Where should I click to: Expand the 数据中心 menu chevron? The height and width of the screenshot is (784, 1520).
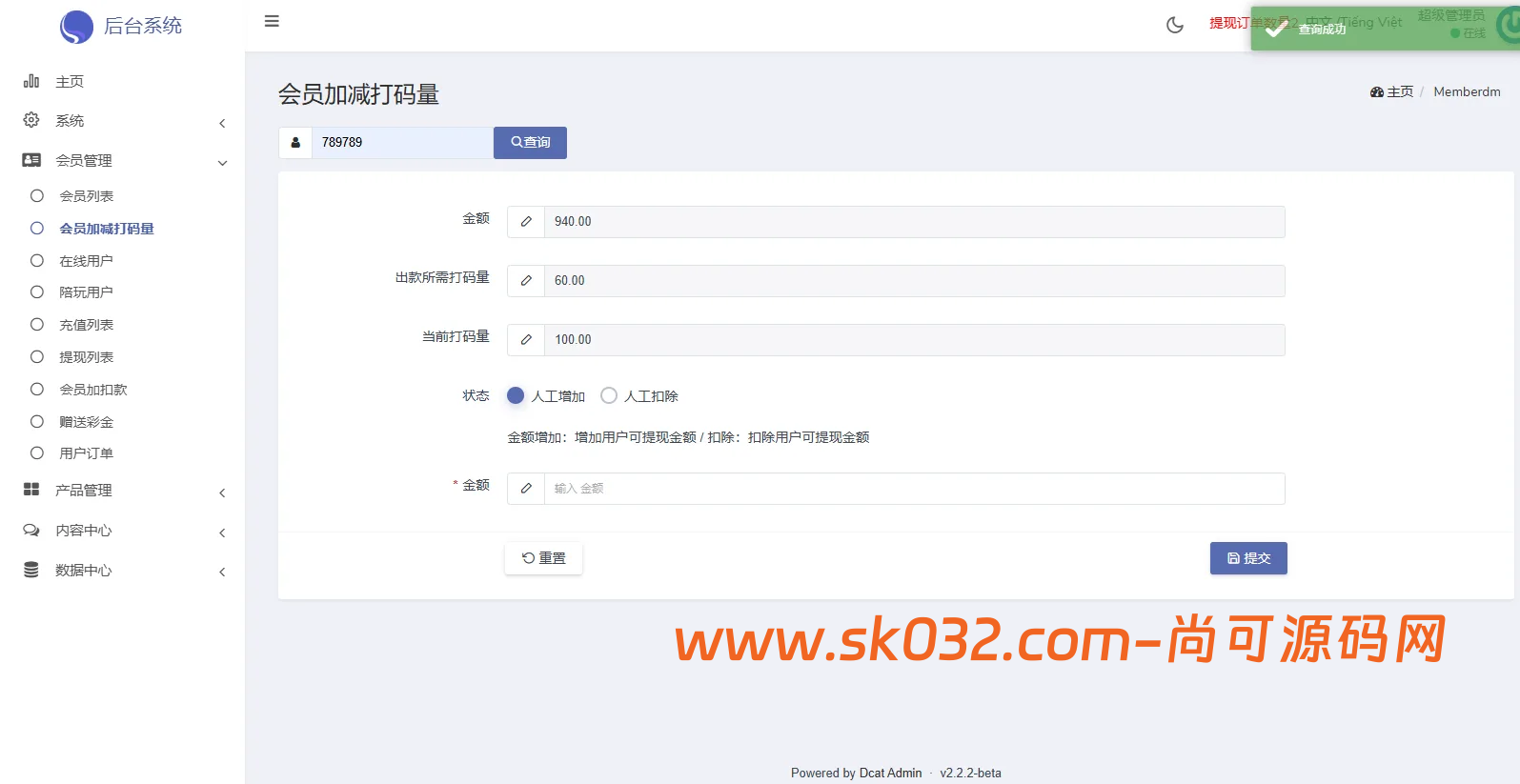tap(222, 572)
